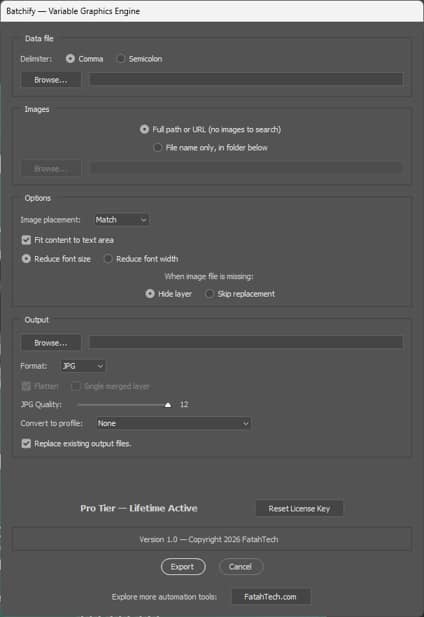Click the Data file path field
The width and height of the screenshot is (424, 617).
click(x=246, y=79)
